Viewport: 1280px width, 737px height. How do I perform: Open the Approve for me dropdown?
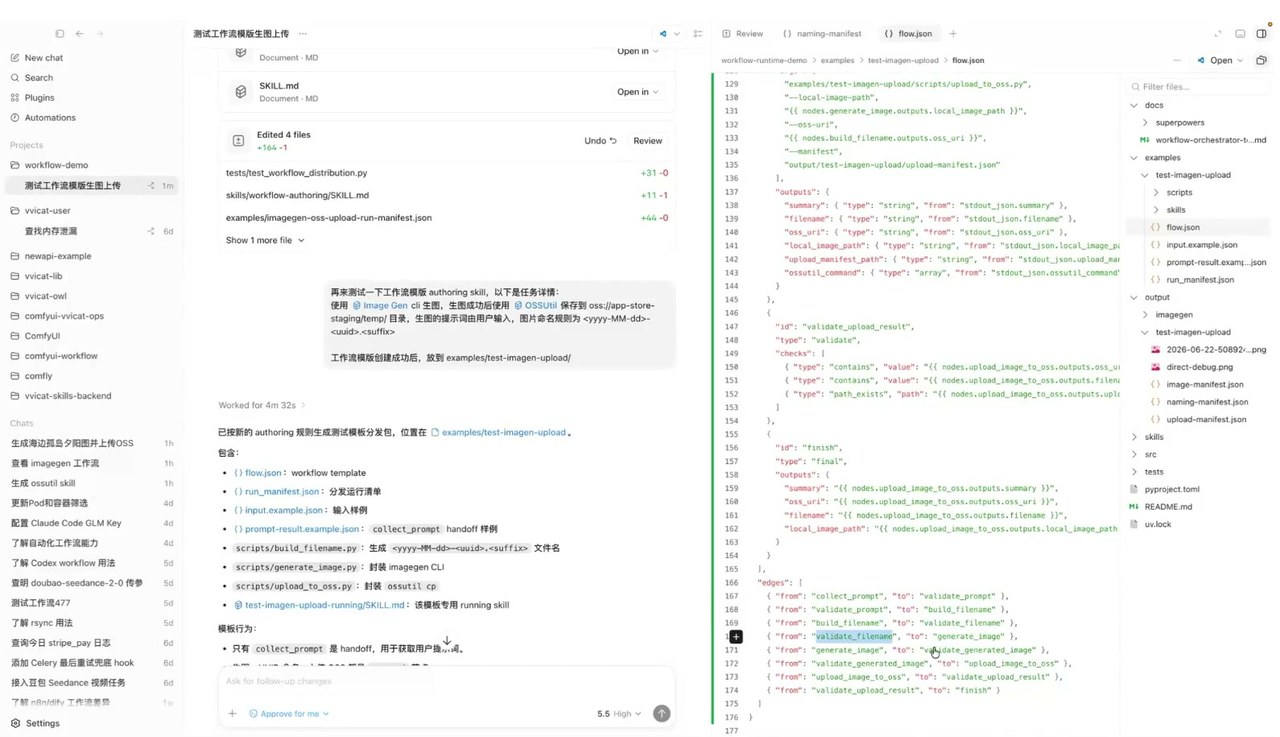tap(289, 714)
